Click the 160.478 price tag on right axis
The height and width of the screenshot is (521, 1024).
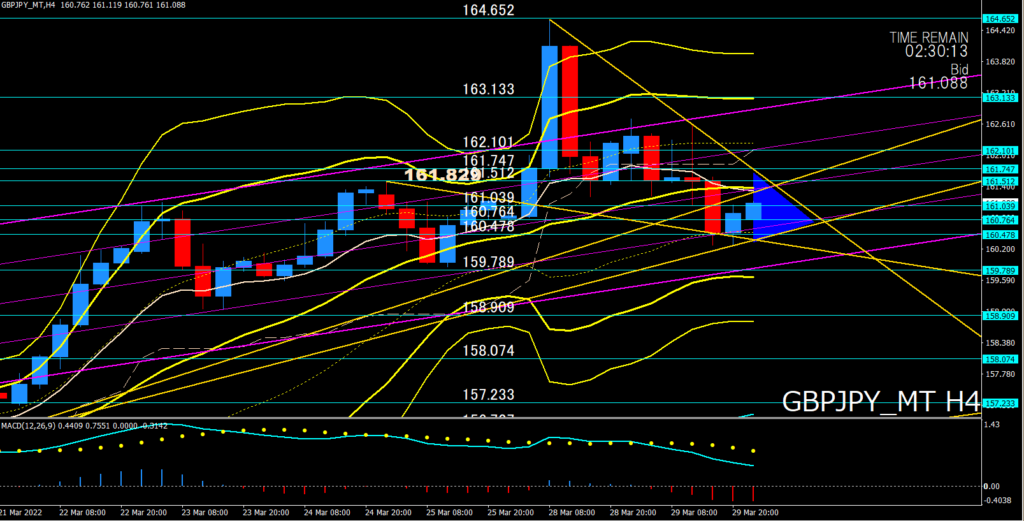coord(999,235)
